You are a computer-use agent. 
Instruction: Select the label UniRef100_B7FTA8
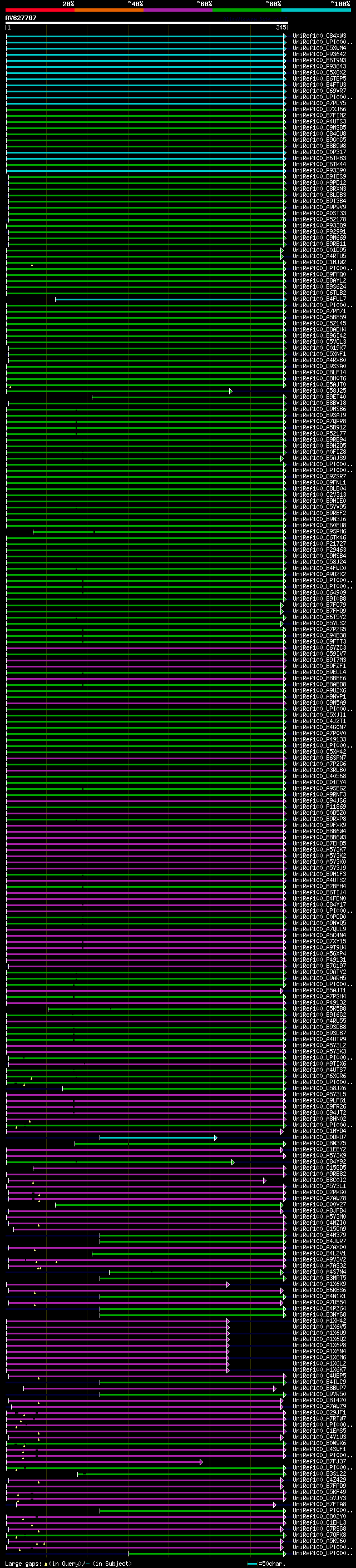click(319, 1504)
